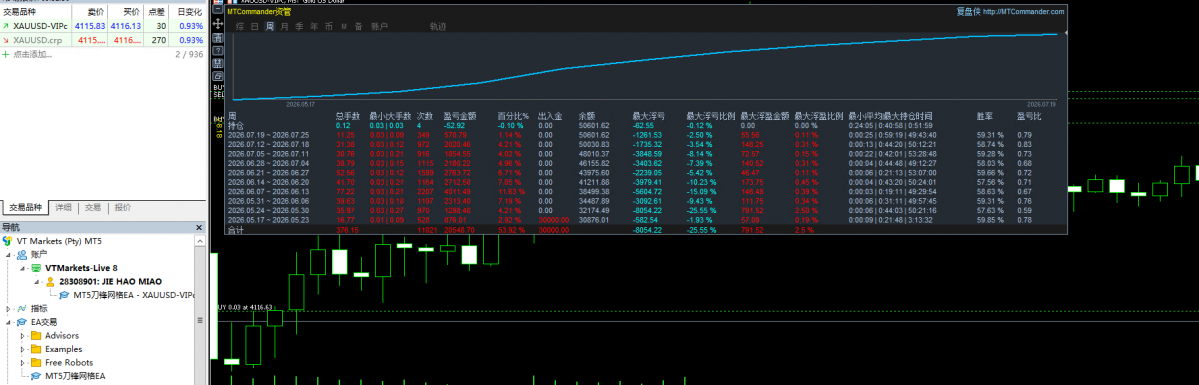Click the 指标 indicators icon

click(x=22, y=308)
